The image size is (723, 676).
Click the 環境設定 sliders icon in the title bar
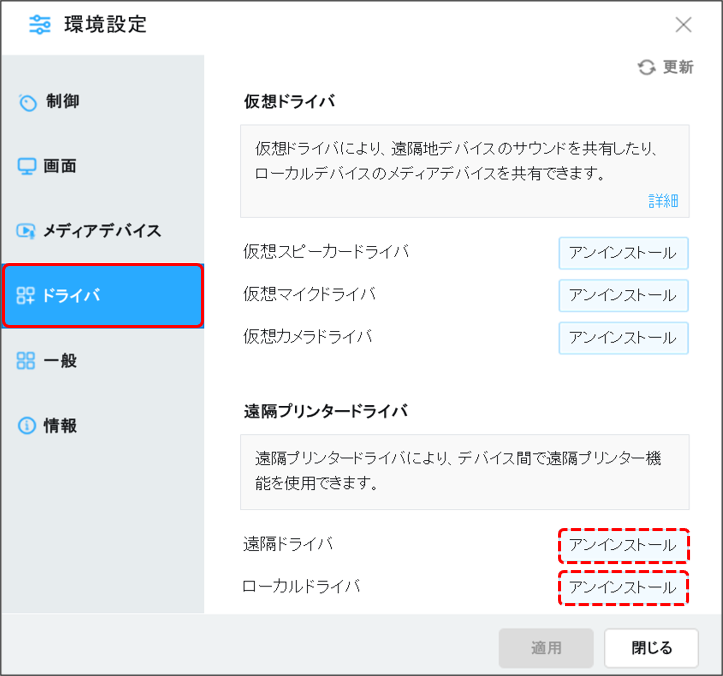[40, 24]
